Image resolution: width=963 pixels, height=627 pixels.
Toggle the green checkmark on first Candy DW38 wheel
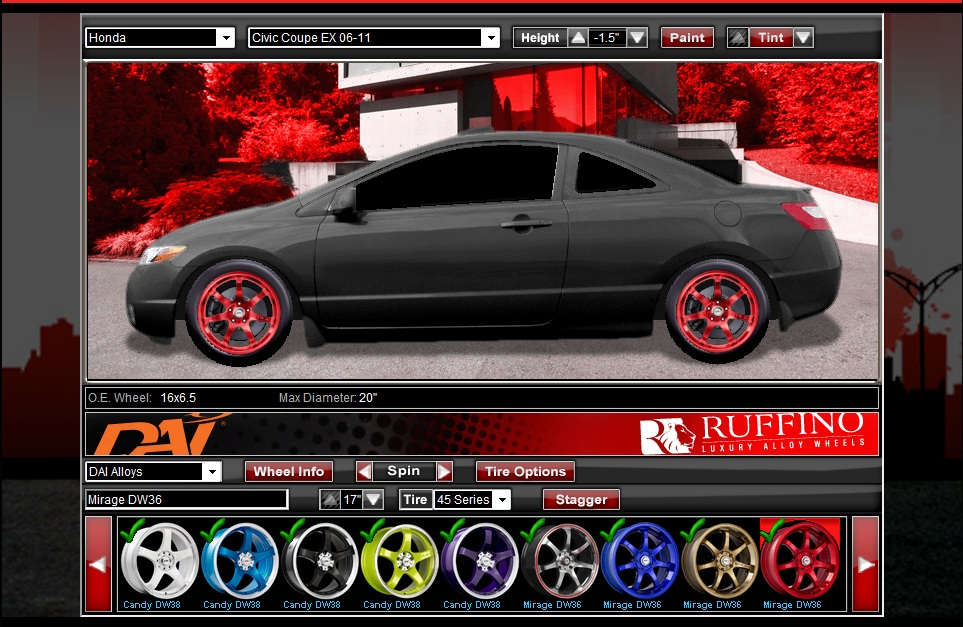[130, 534]
